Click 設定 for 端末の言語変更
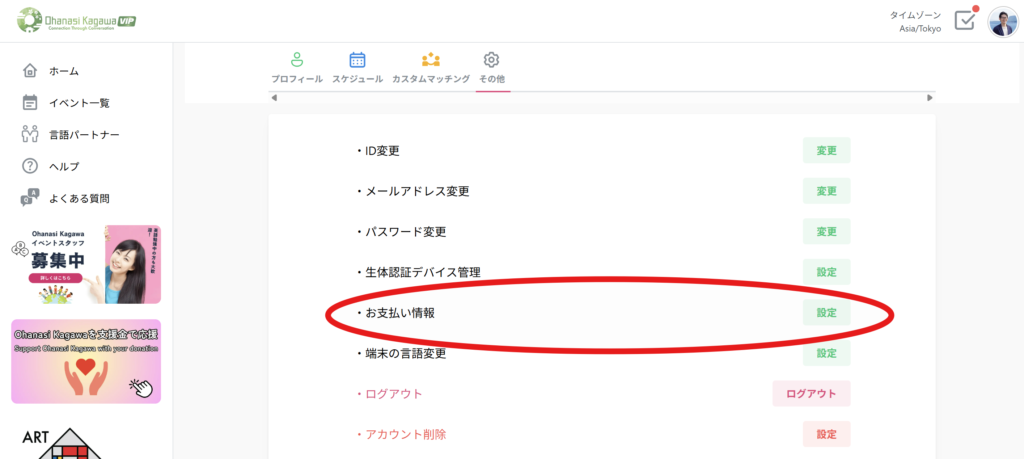The image size is (1024, 459). 826,353
